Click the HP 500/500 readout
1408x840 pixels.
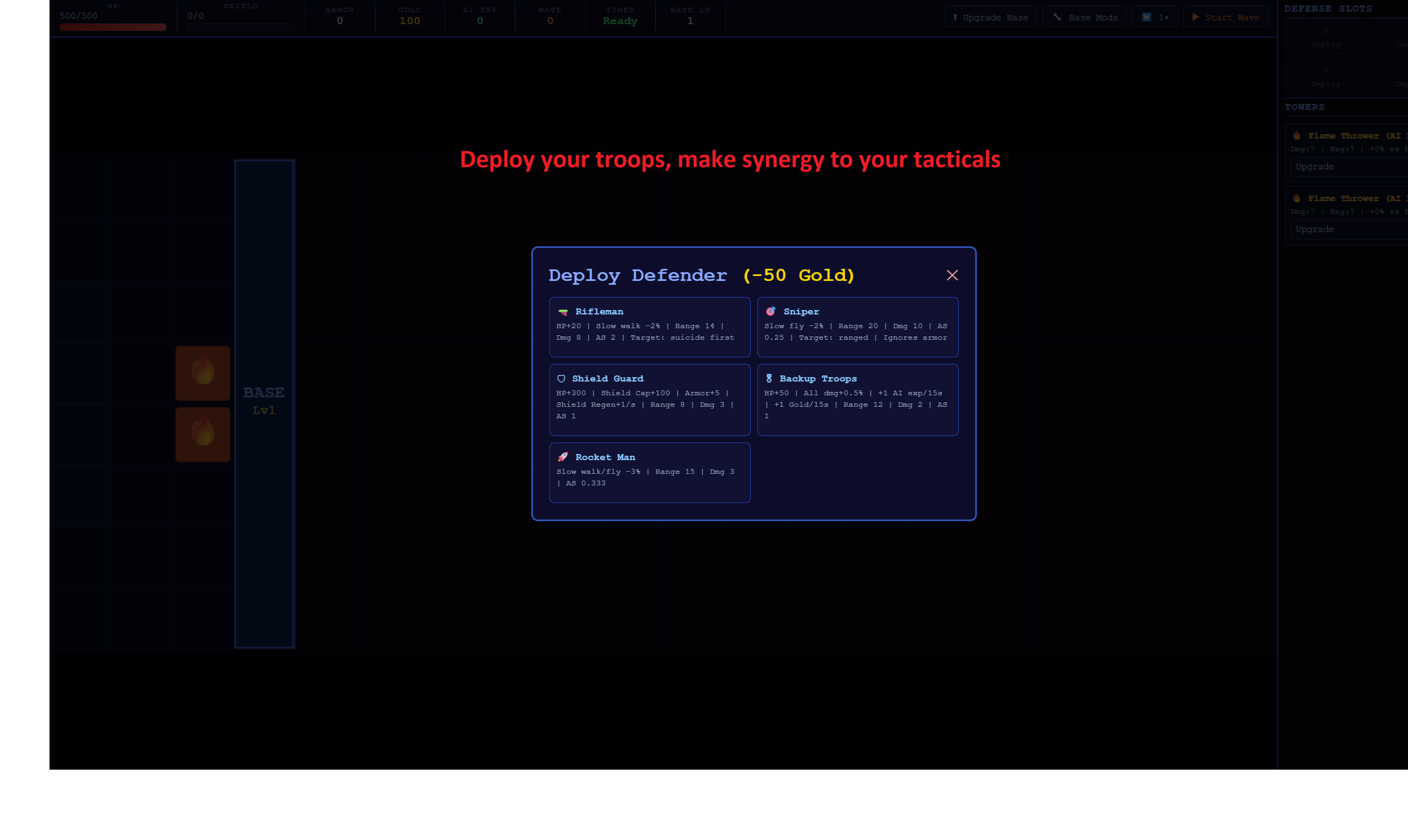pos(79,16)
